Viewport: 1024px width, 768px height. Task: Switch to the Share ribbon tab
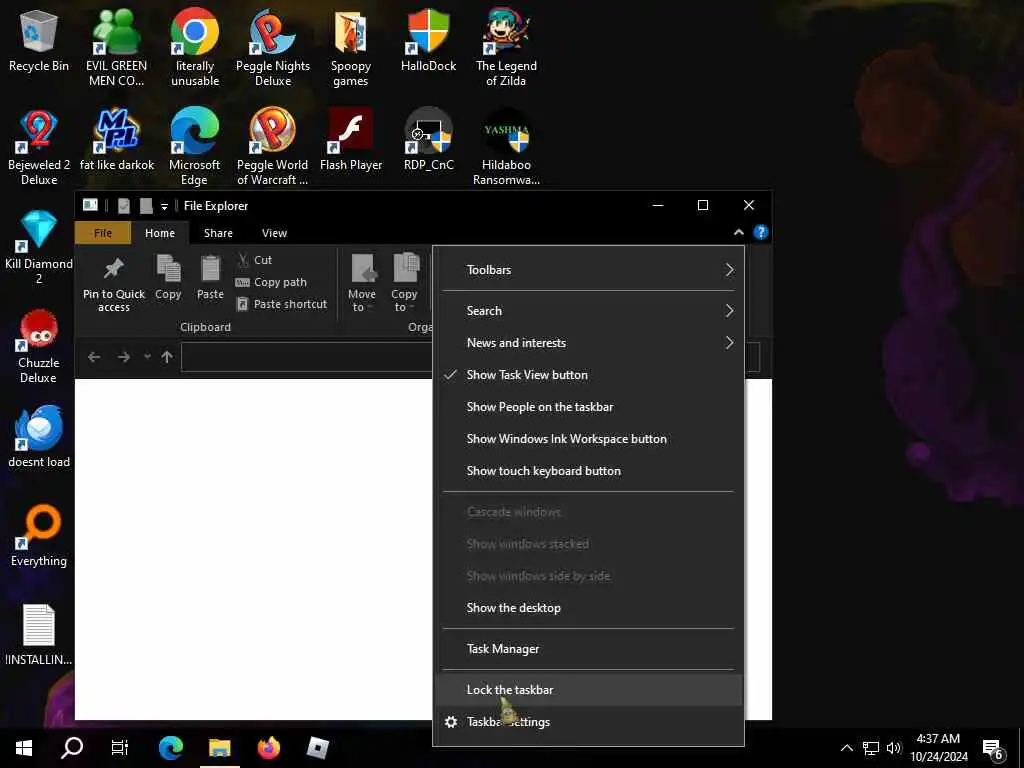(x=218, y=233)
